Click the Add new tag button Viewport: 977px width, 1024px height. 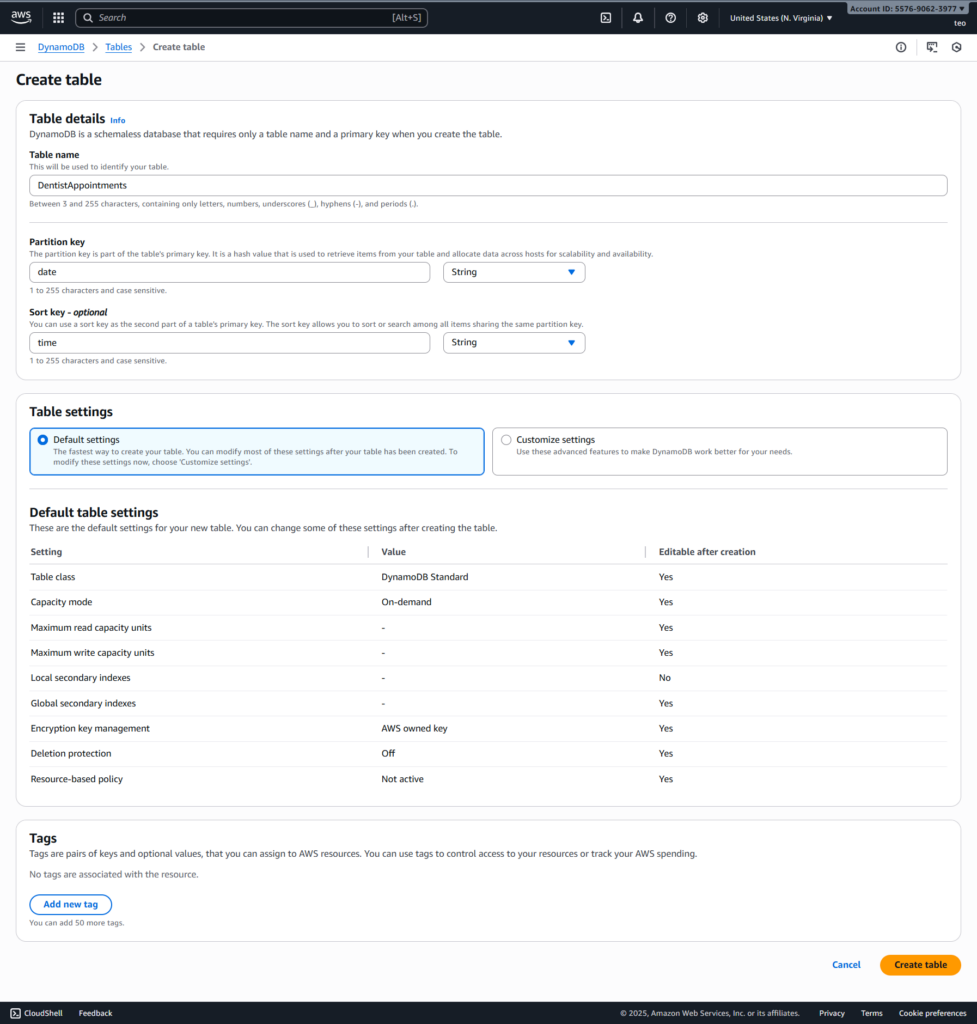click(x=70, y=904)
